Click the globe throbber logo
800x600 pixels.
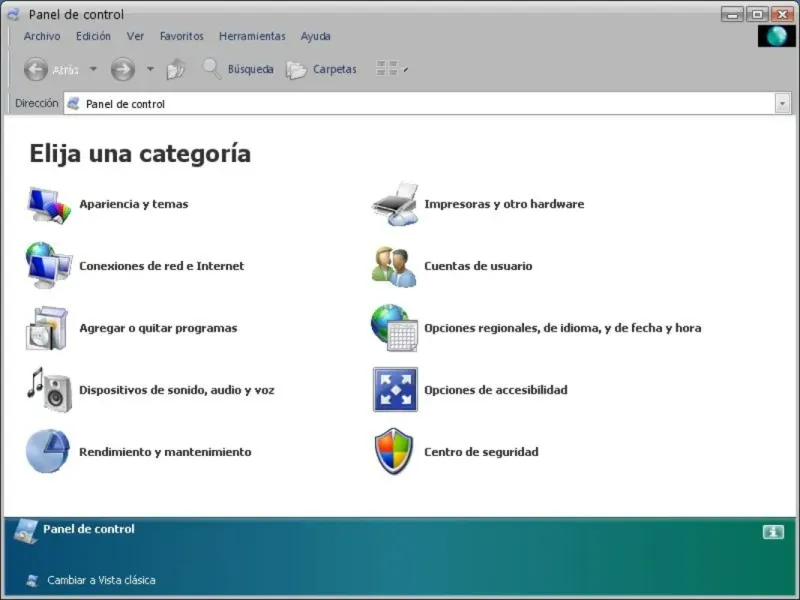click(x=776, y=36)
